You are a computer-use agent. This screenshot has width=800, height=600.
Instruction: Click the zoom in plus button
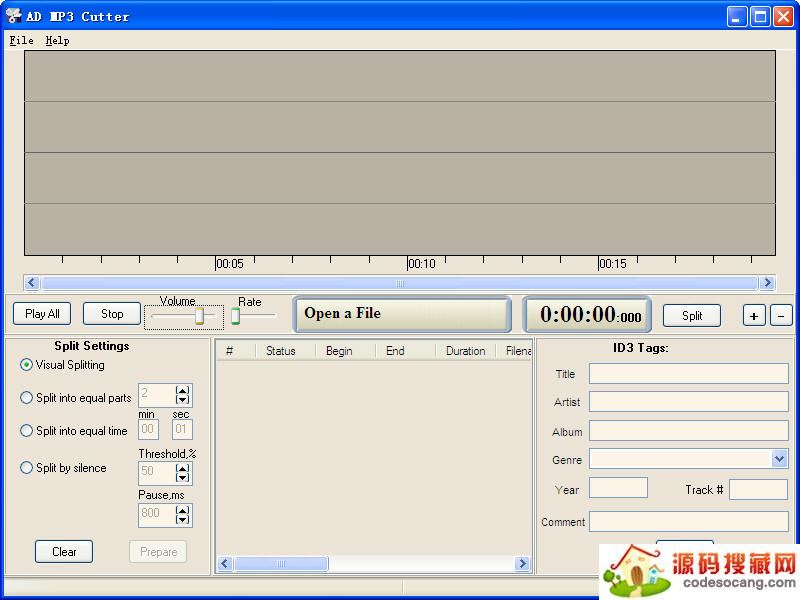click(x=754, y=315)
